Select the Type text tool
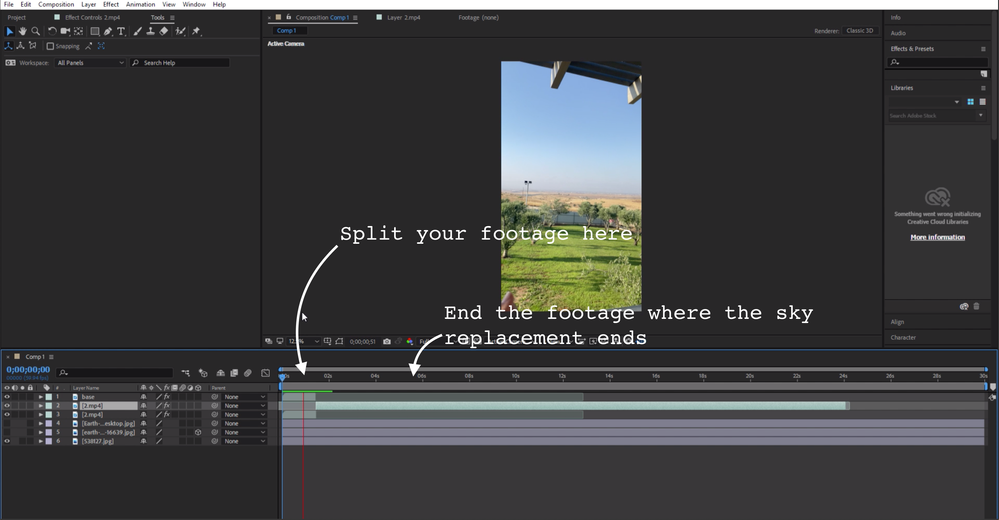The width and height of the screenshot is (999, 520). tap(121, 31)
